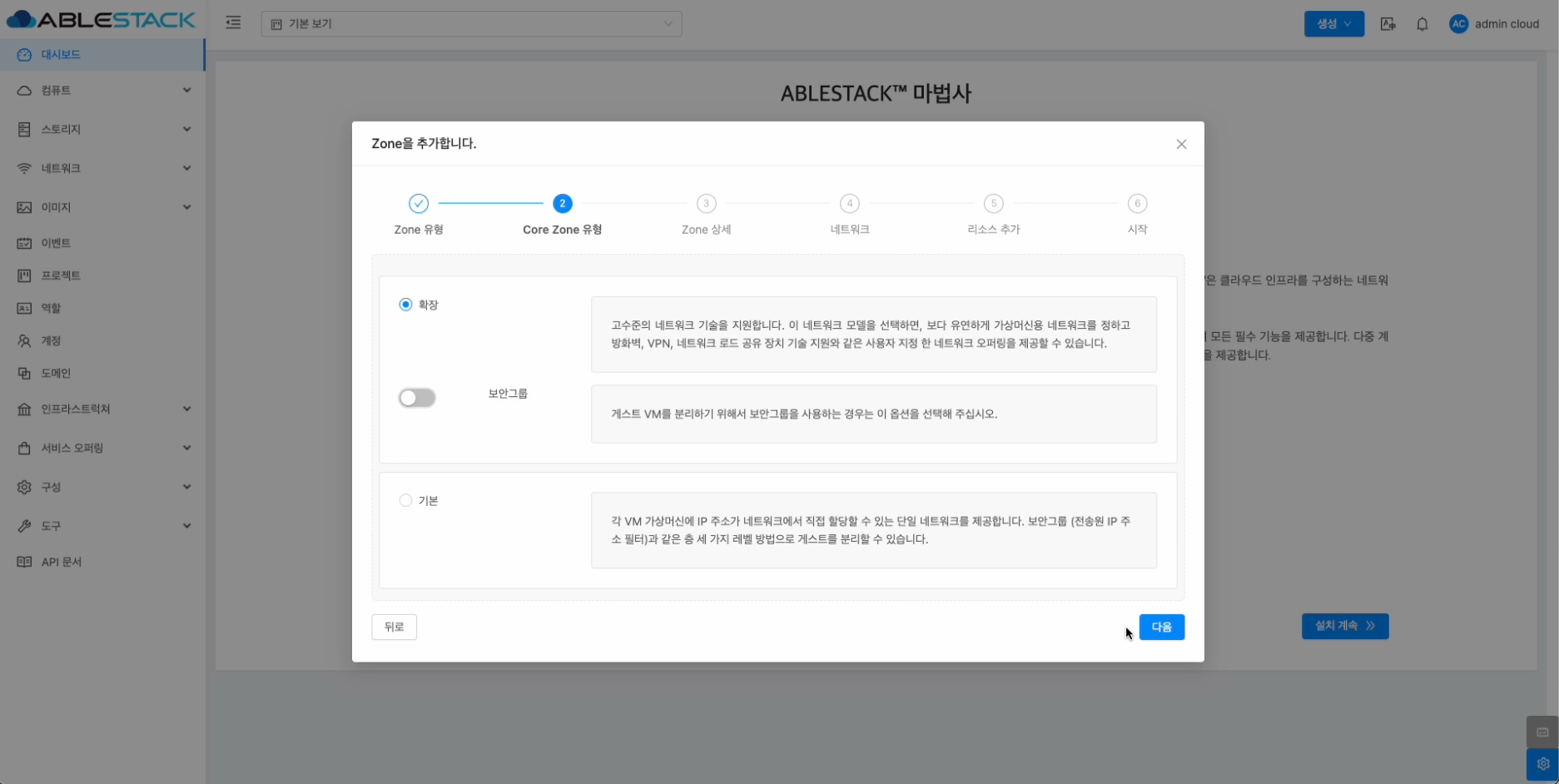The width and height of the screenshot is (1559, 784).
Task: Click step 2 Core Zone 유형 circle
Action: click(x=563, y=204)
